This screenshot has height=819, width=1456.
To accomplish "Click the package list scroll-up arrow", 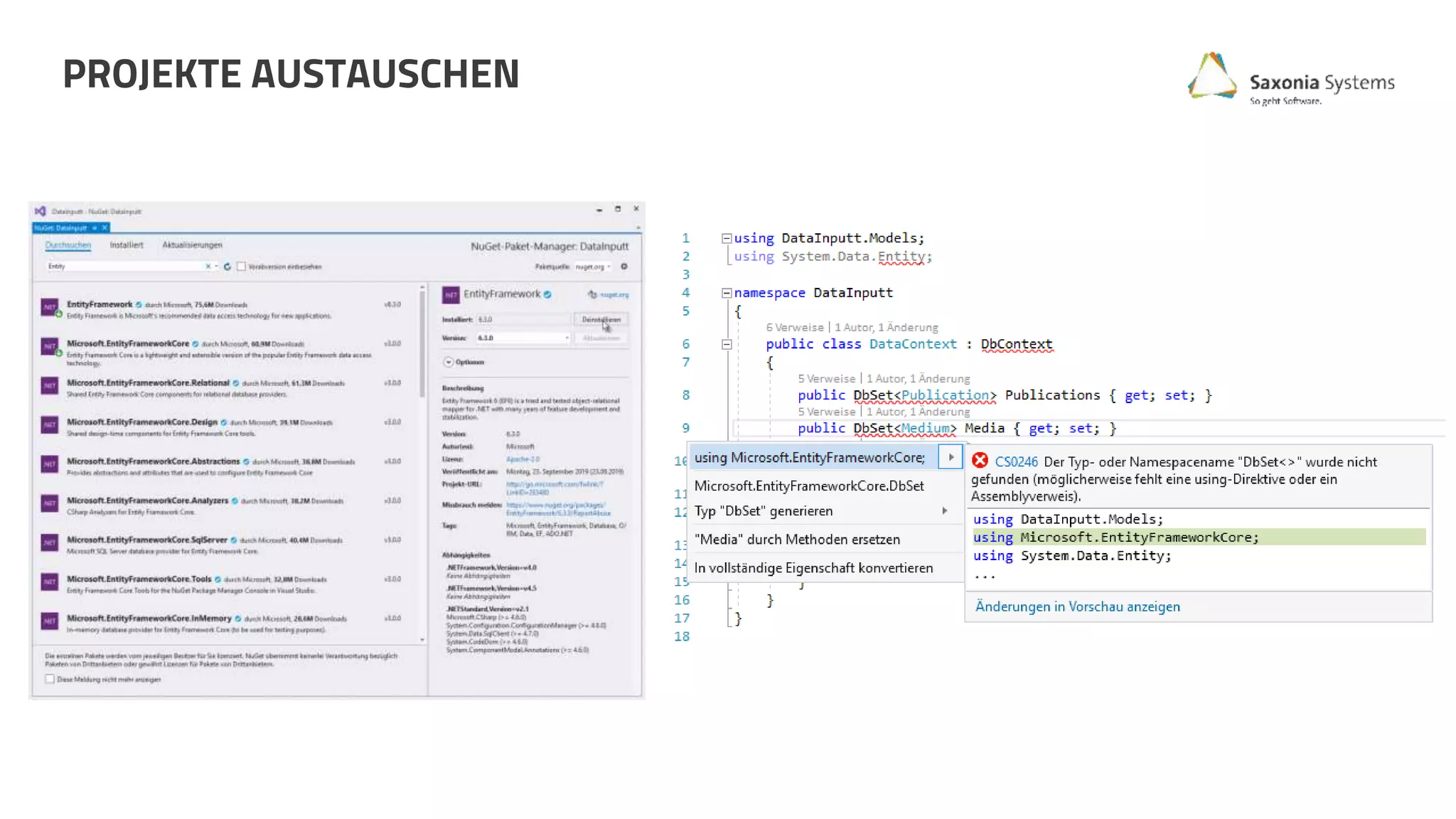I will point(422,287).
